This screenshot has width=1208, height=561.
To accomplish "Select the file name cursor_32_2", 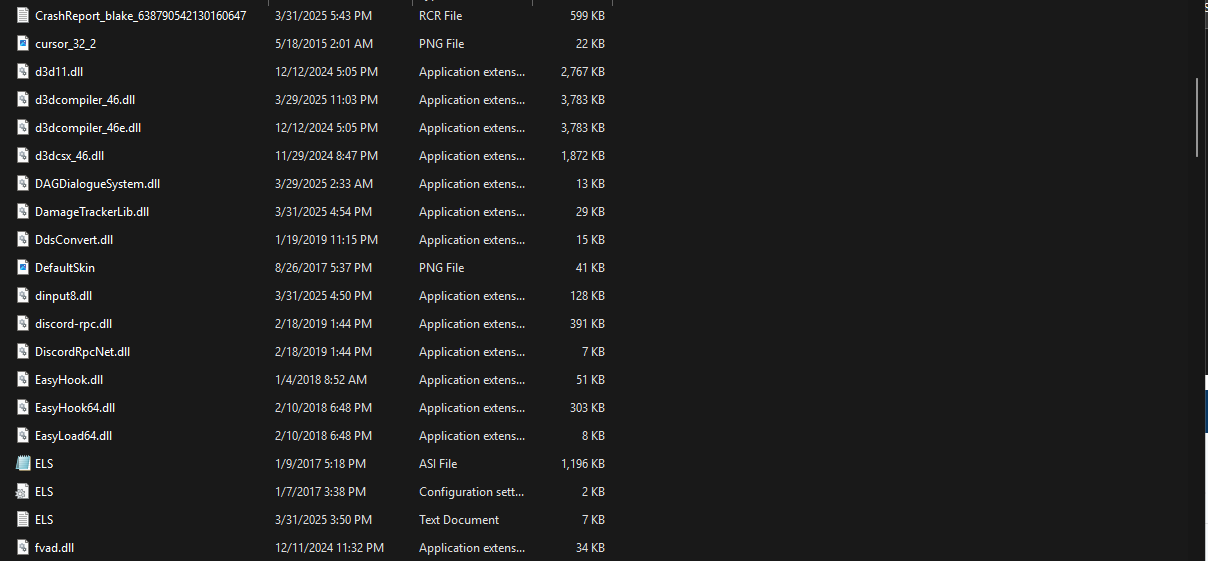I will 65,44.
